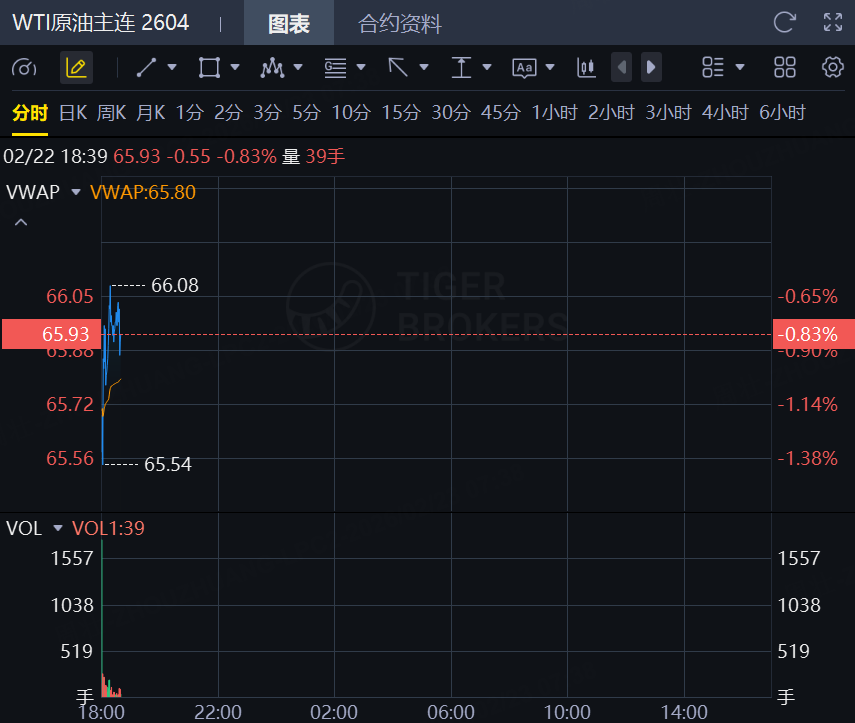Select the 日K timeframe

73,113
